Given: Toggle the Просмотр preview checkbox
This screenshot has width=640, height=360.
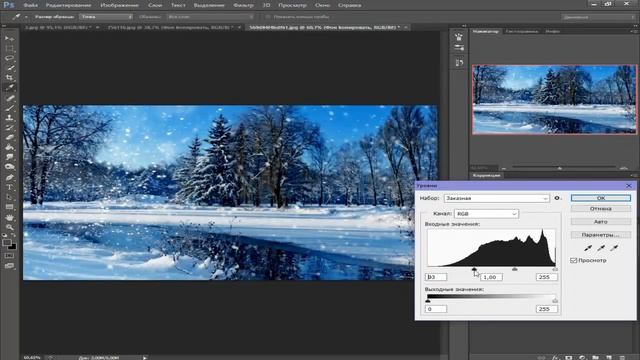Looking at the screenshot, I should click(573, 260).
